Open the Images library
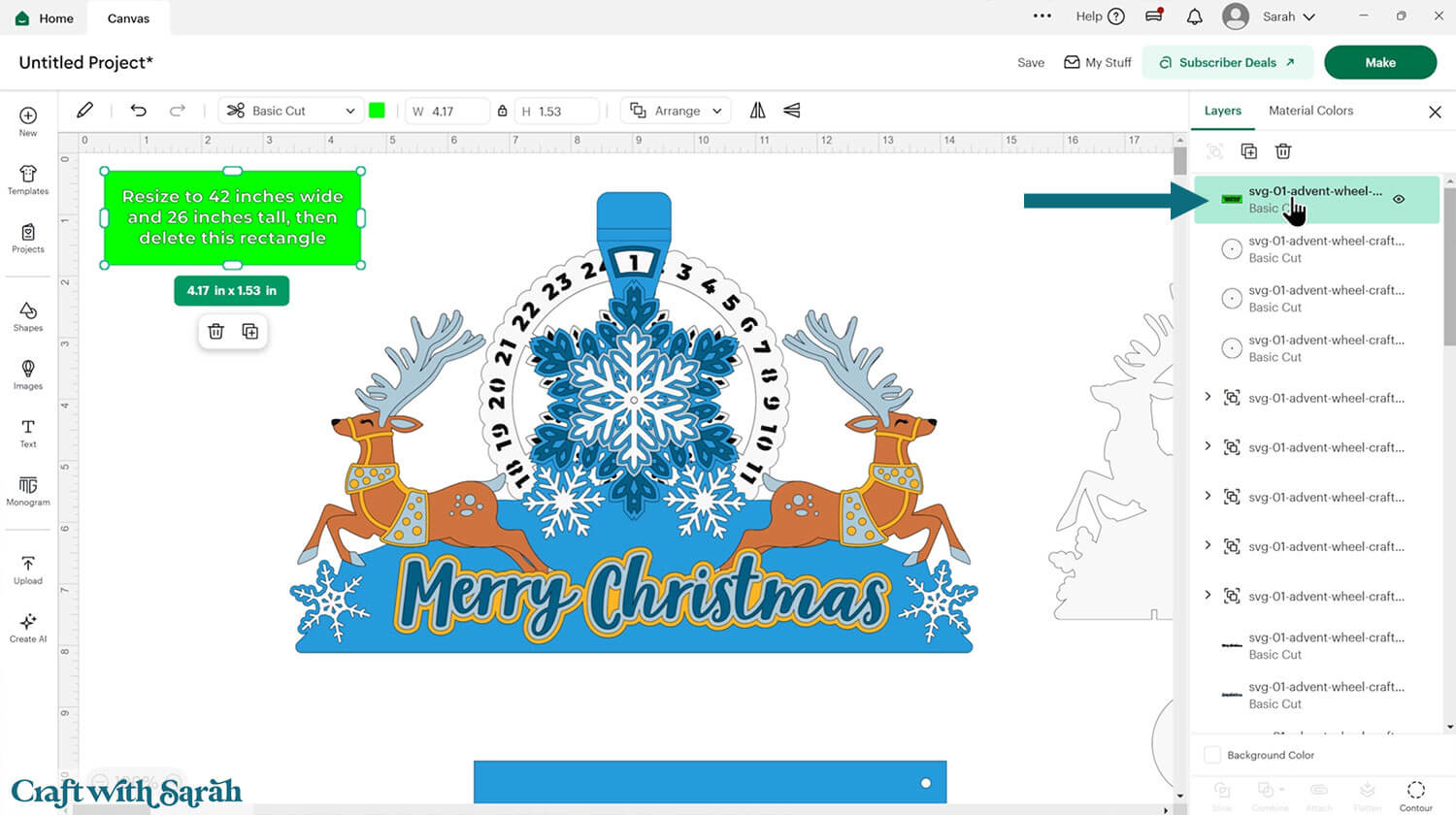The image size is (1456, 815). [x=28, y=375]
